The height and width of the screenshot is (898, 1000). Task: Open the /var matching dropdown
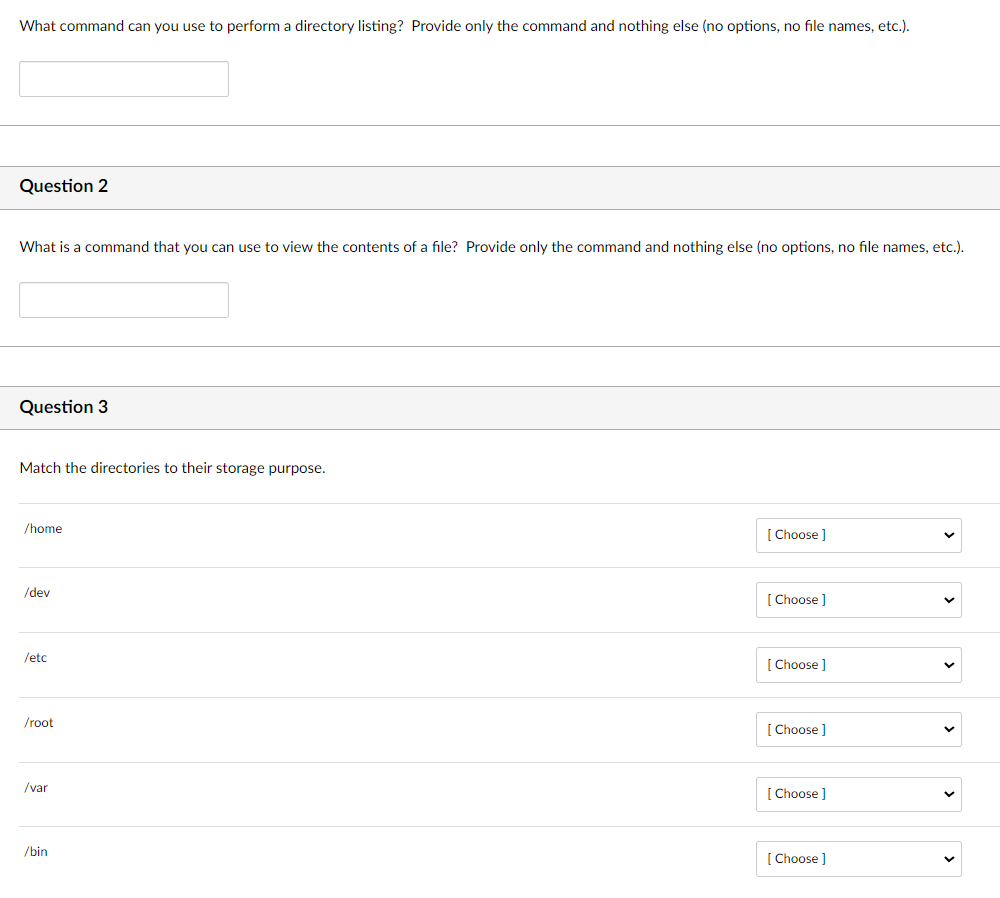(858, 794)
